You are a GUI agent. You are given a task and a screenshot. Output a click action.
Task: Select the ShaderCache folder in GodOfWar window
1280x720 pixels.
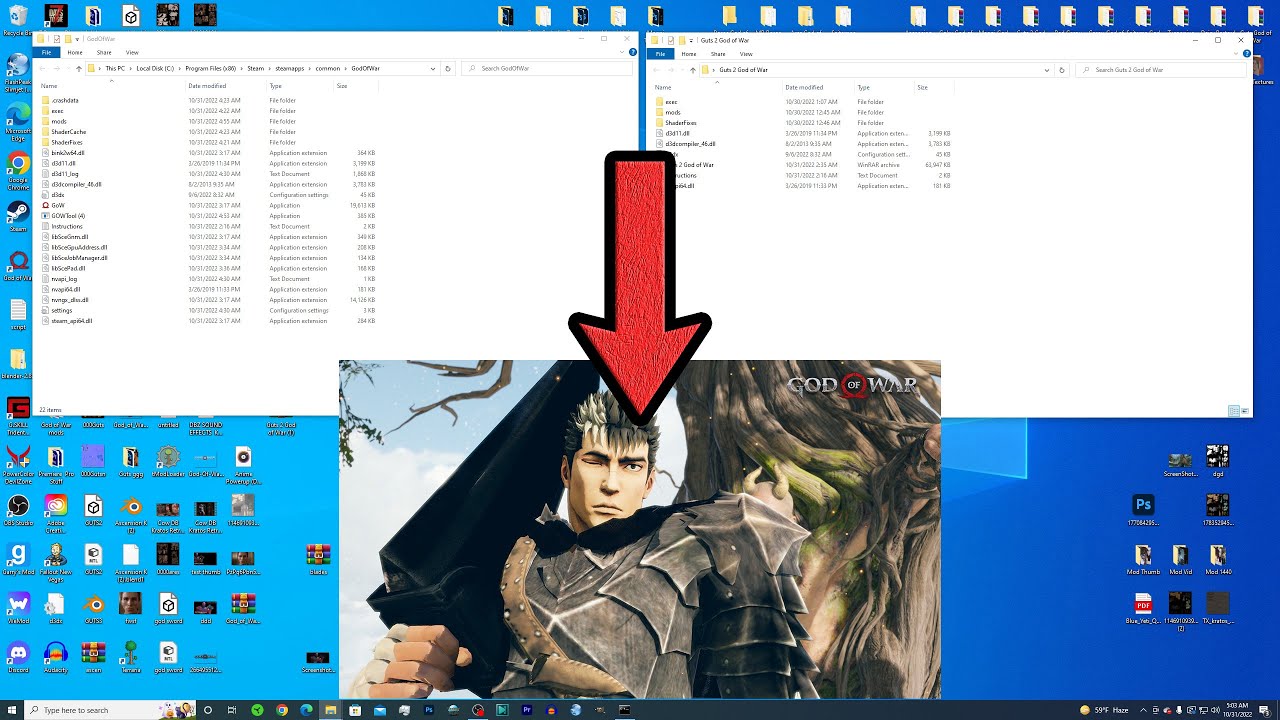coord(63,132)
